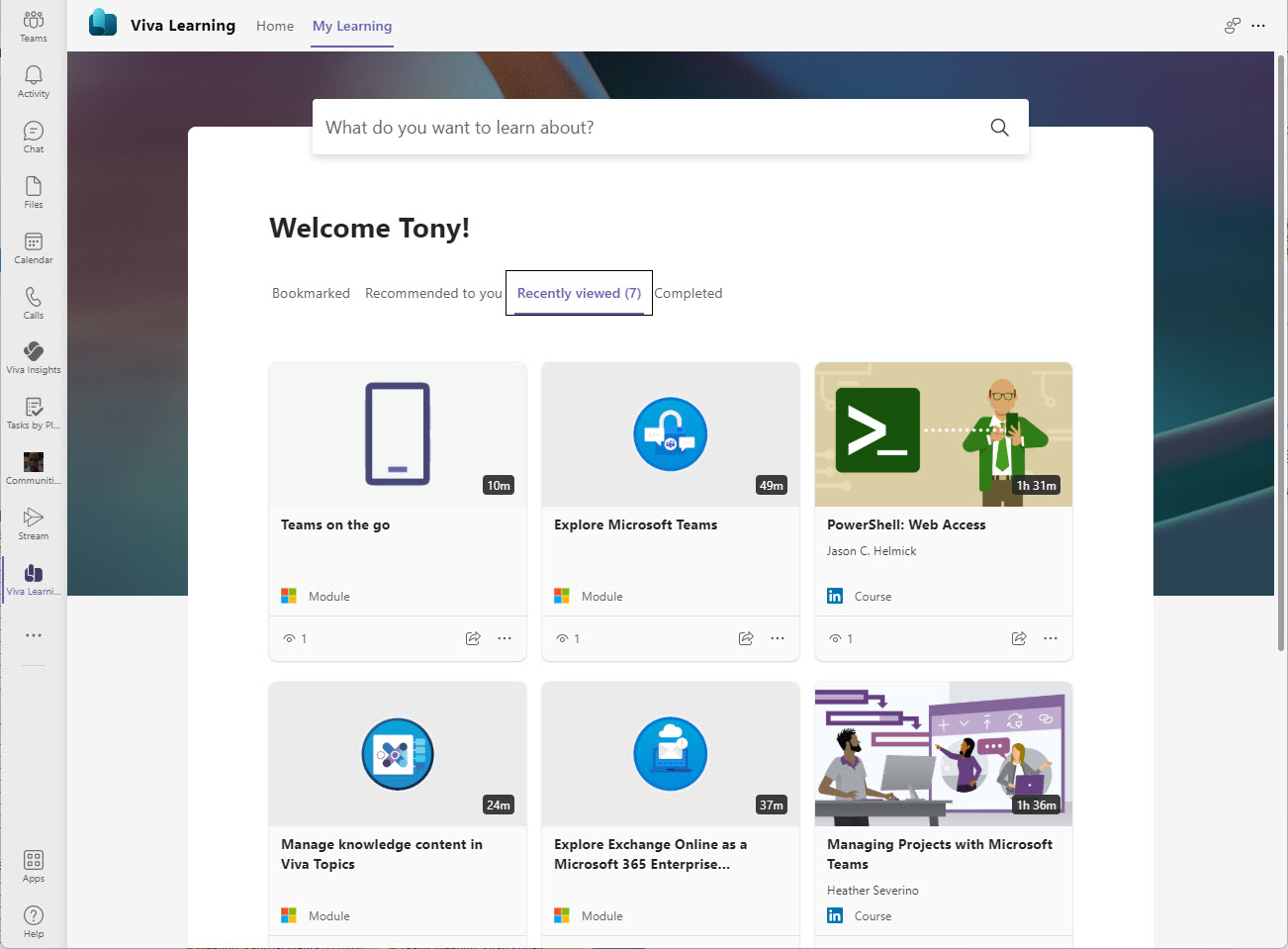The width and height of the screenshot is (1288, 949).
Task: Open more options on PowerShell course card
Action: [1051, 638]
